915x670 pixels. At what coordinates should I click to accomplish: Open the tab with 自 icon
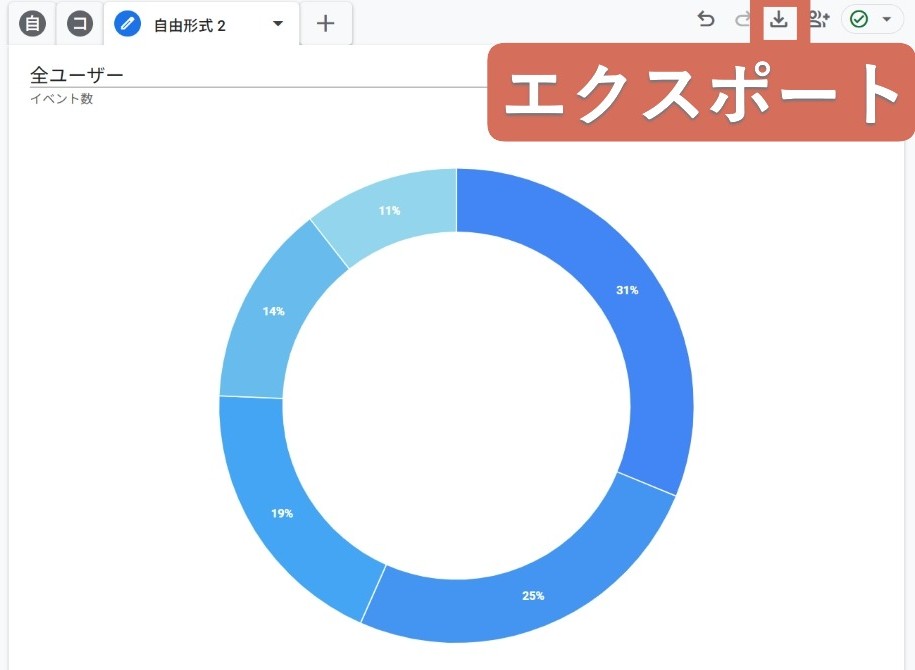pyautogui.click(x=32, y=24)
